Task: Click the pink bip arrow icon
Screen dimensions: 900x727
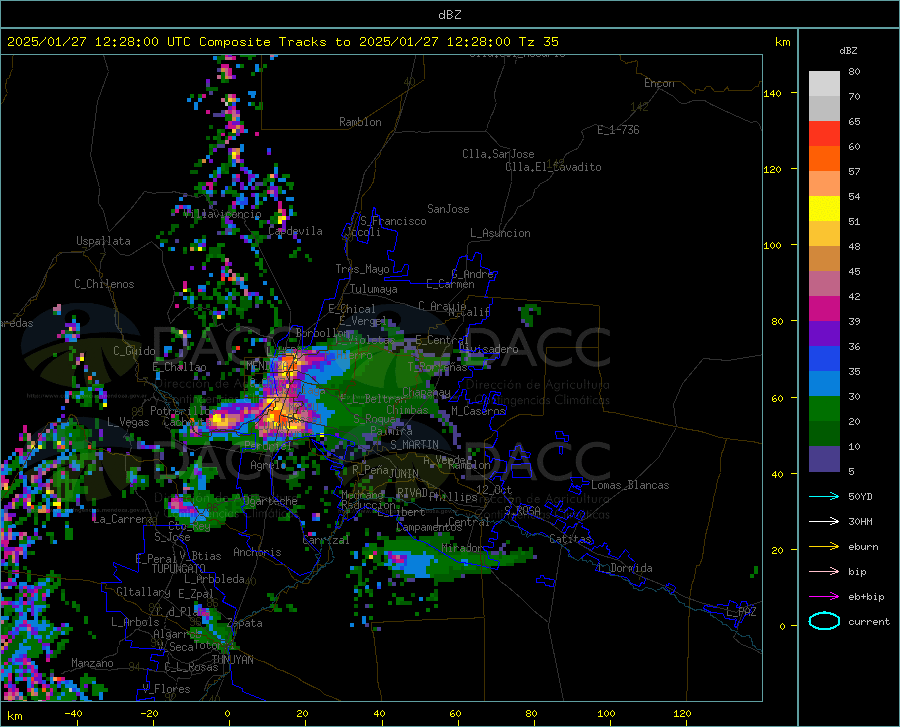Action: point(824,572)
